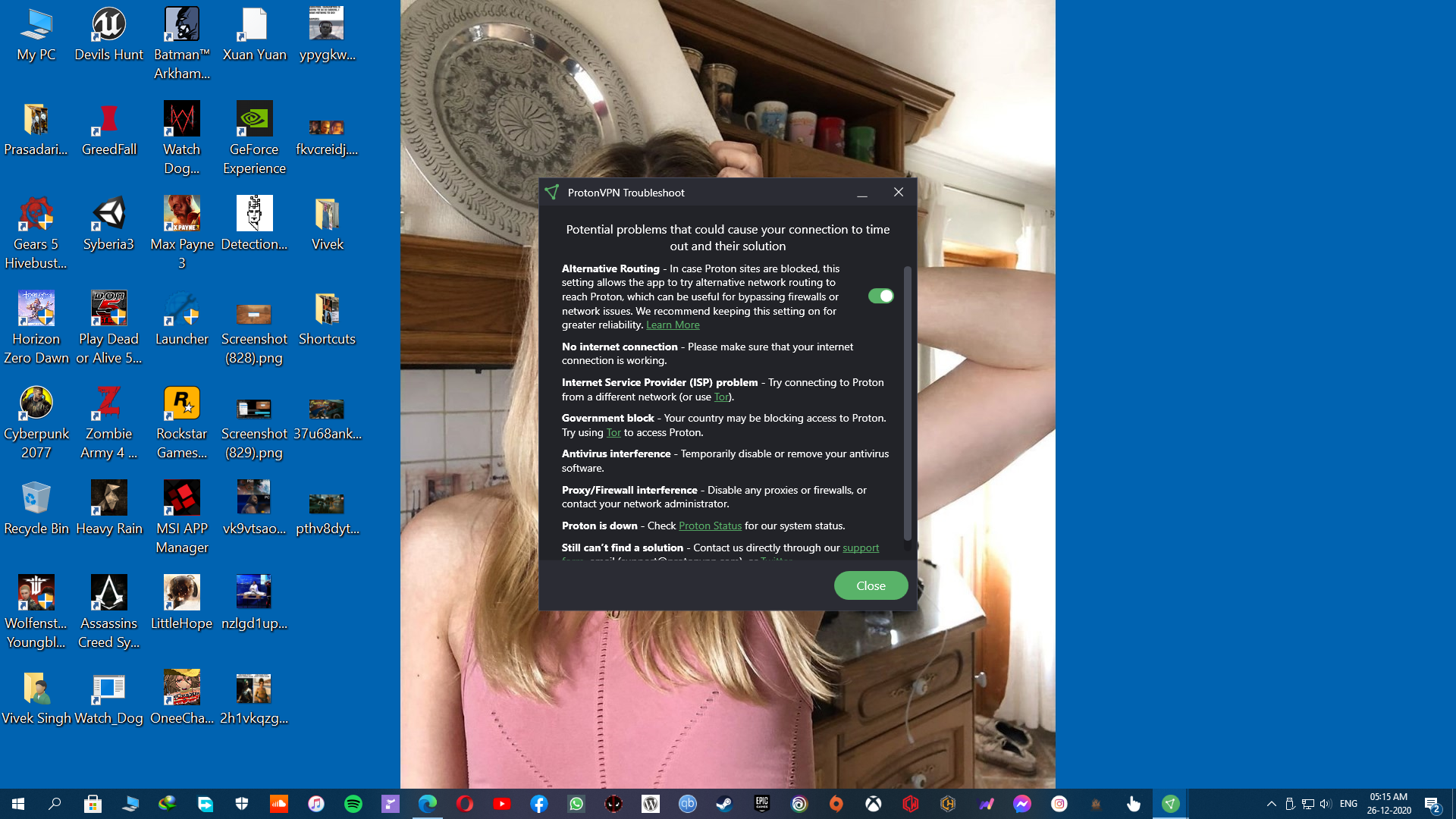Open Instagram from the taskbar

coord(1059,804)
